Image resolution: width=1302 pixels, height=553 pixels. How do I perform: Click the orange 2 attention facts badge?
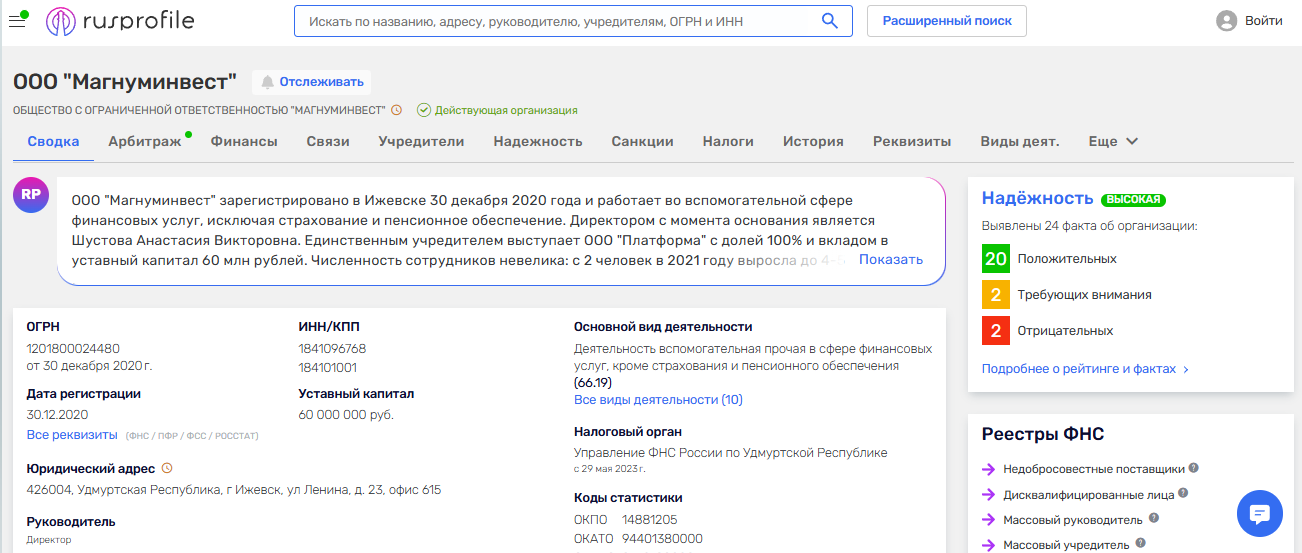995,295
